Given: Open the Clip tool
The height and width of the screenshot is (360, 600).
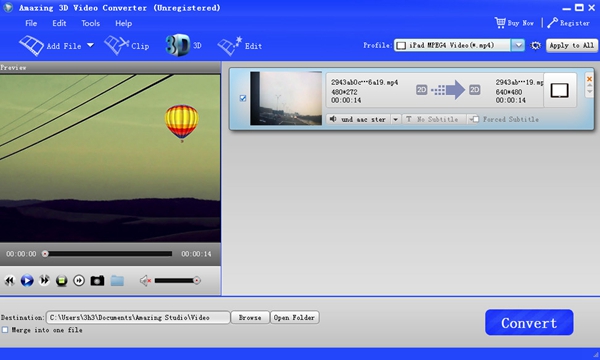Looking at the screenshot, I should pos(126,46).
